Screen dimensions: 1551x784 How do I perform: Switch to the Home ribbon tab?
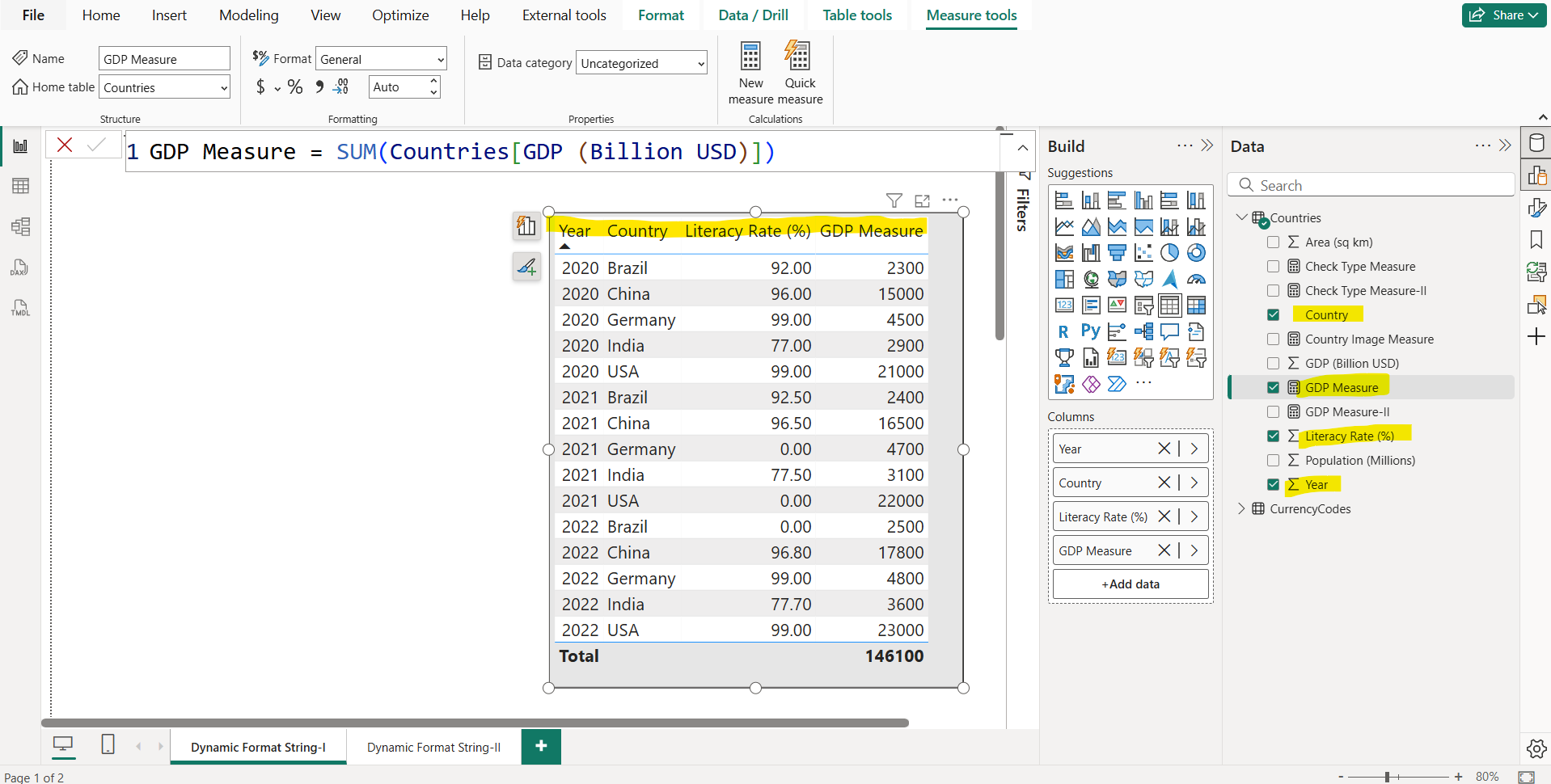click(x=100, y=15)
